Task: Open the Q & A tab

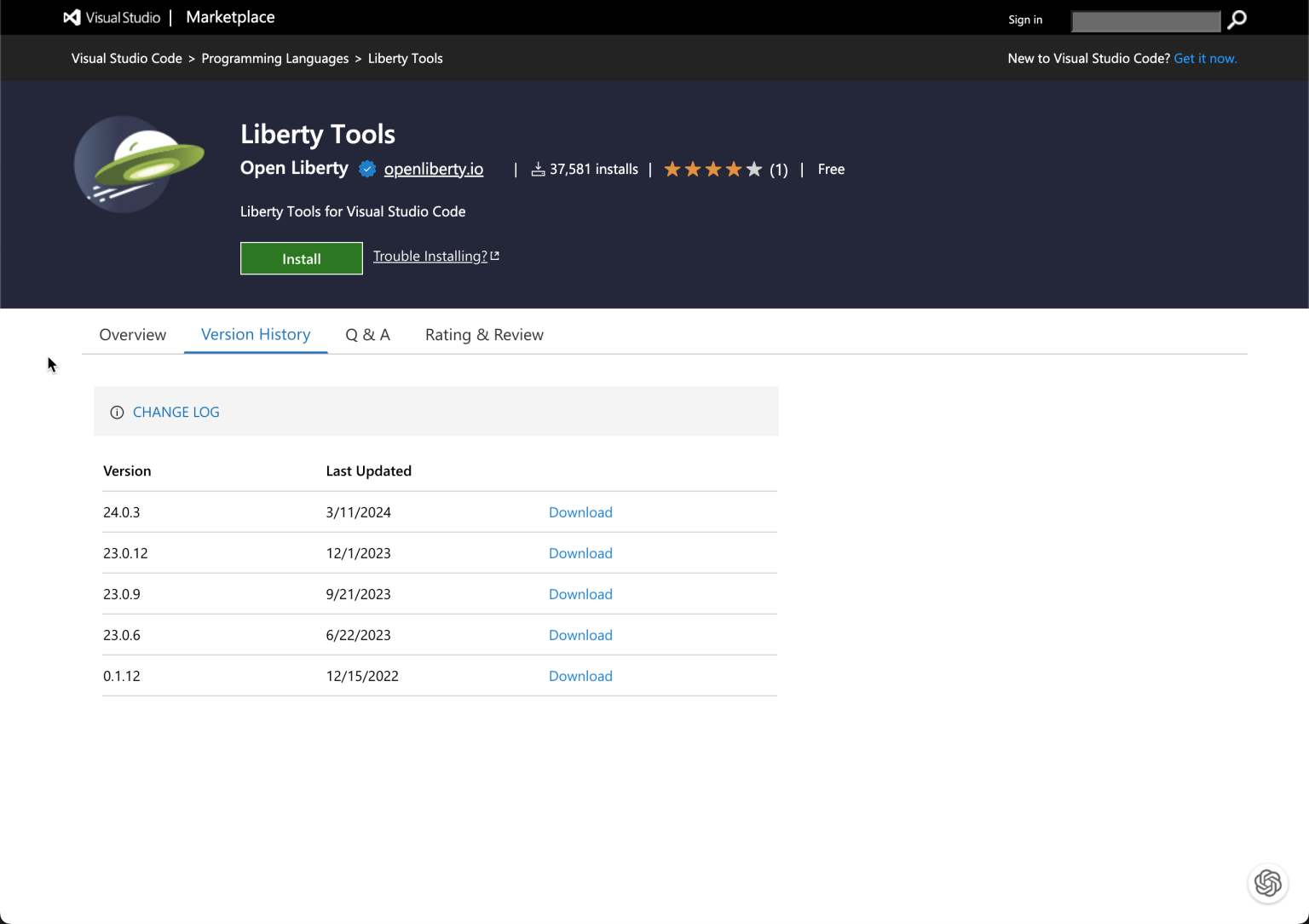Action: coord(367,334)
